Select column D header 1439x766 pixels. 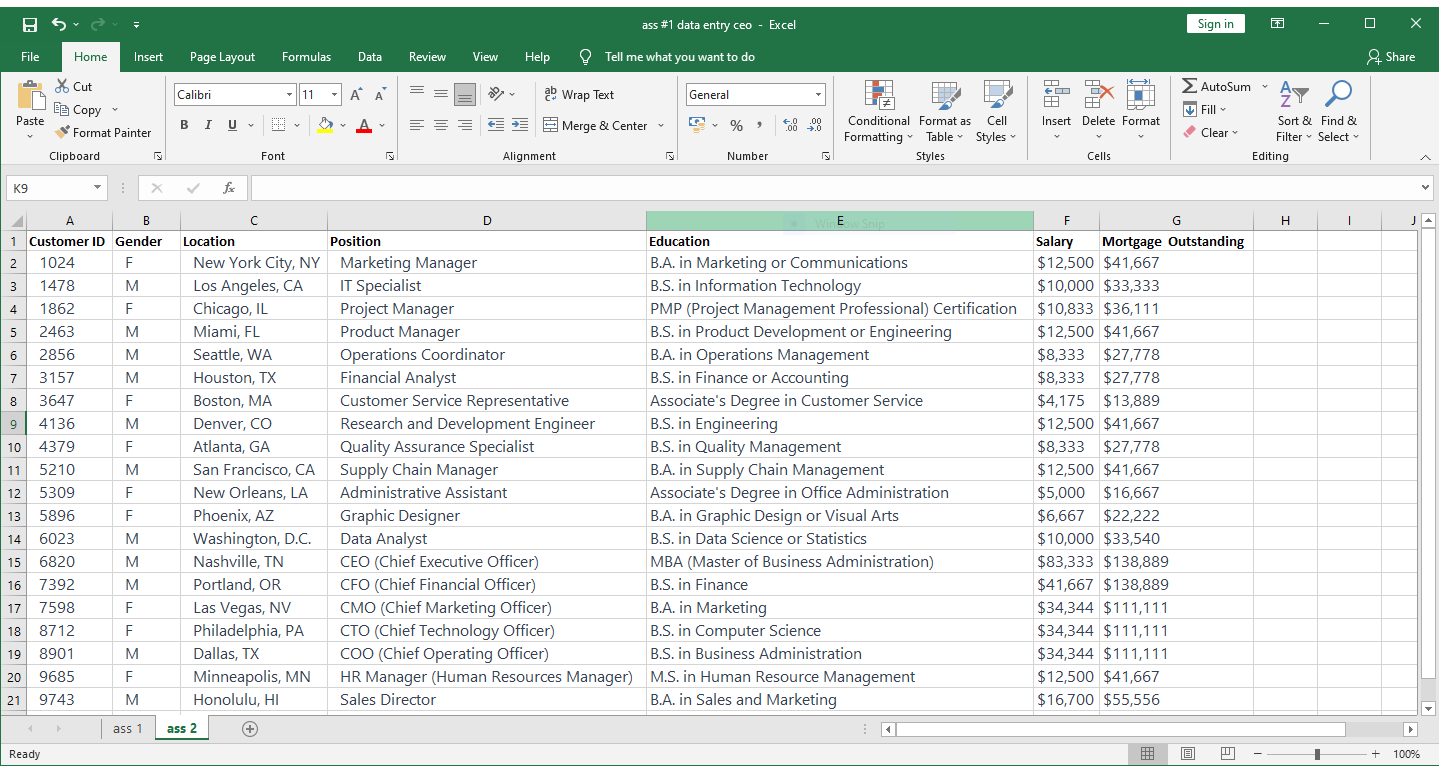point(487,221)
